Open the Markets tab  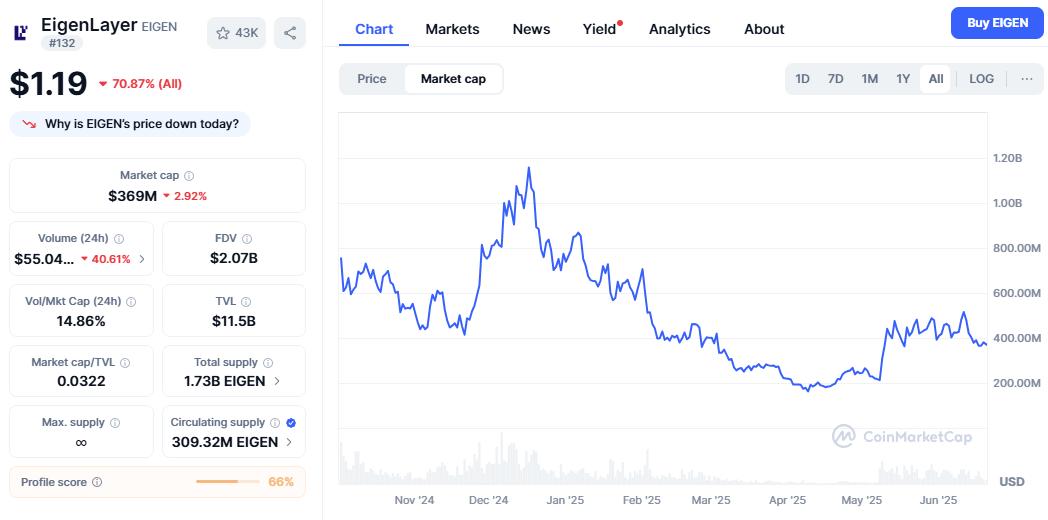452,29
